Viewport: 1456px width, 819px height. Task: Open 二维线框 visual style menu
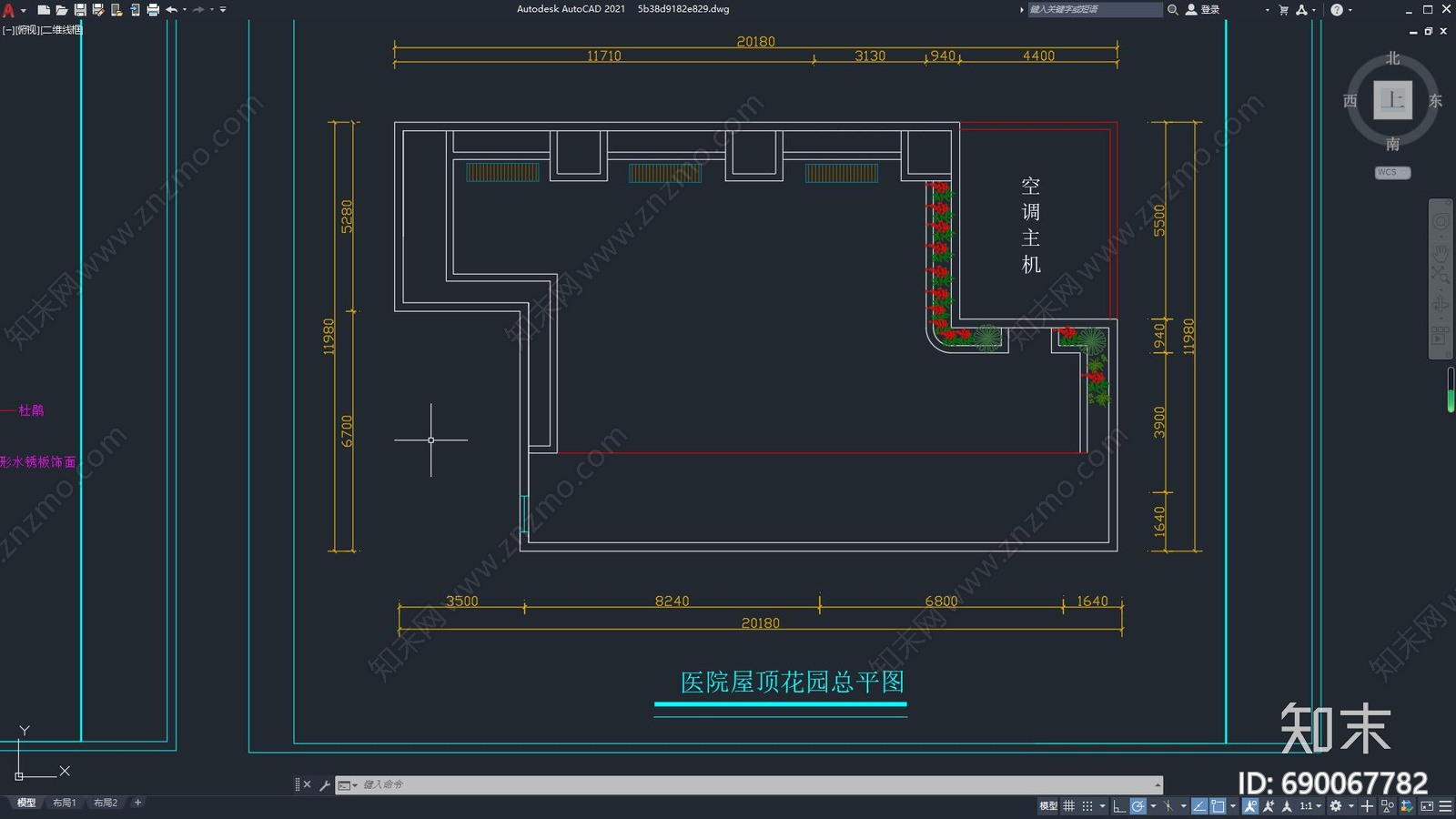[x=62, y=30]
